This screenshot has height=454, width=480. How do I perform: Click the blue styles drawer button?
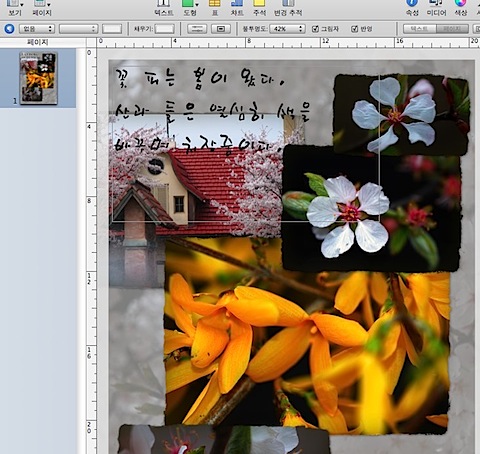9,29
